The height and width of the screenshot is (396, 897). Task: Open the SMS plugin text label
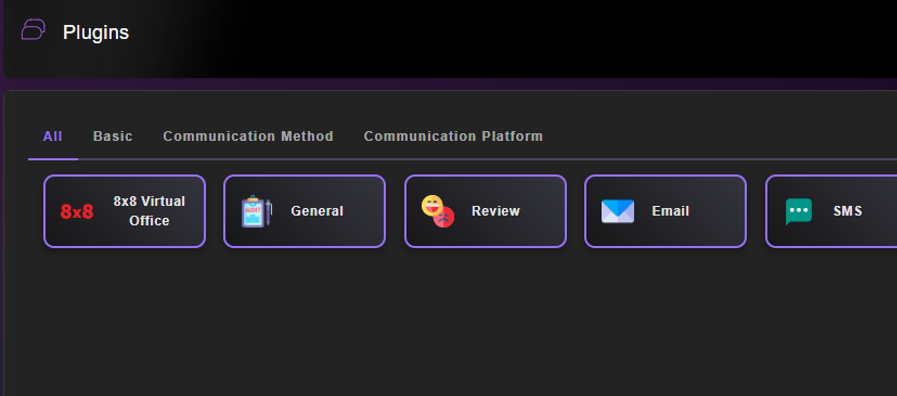click(847, 211)
